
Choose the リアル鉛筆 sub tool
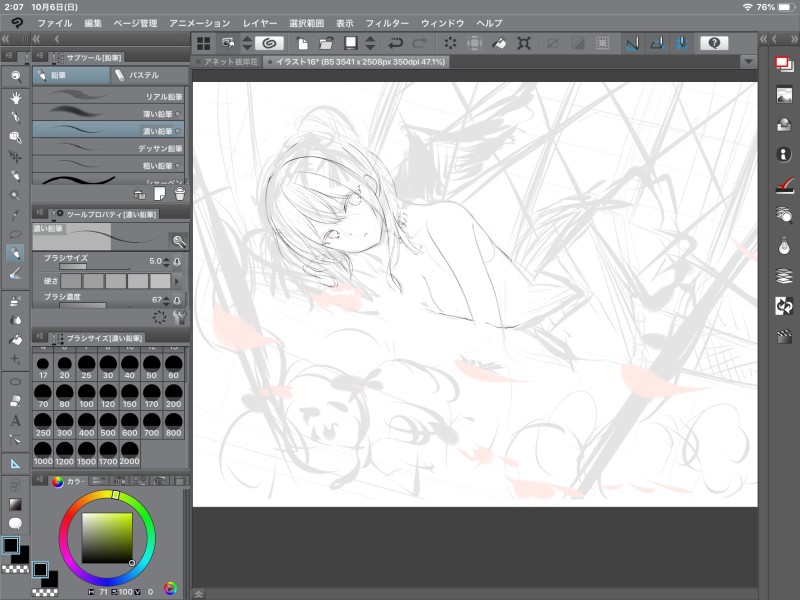[x=108, y=96]
